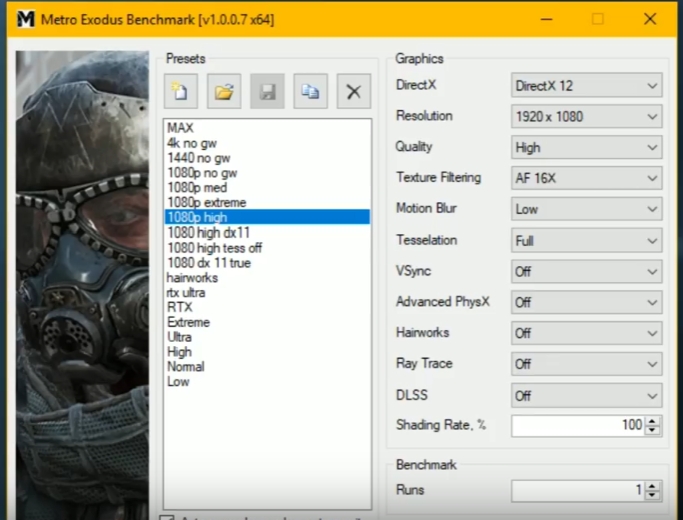This screenshot has height=520, width=683.
Task: Minimize the Metro Exodus Benchmark window
Action: 546,19
